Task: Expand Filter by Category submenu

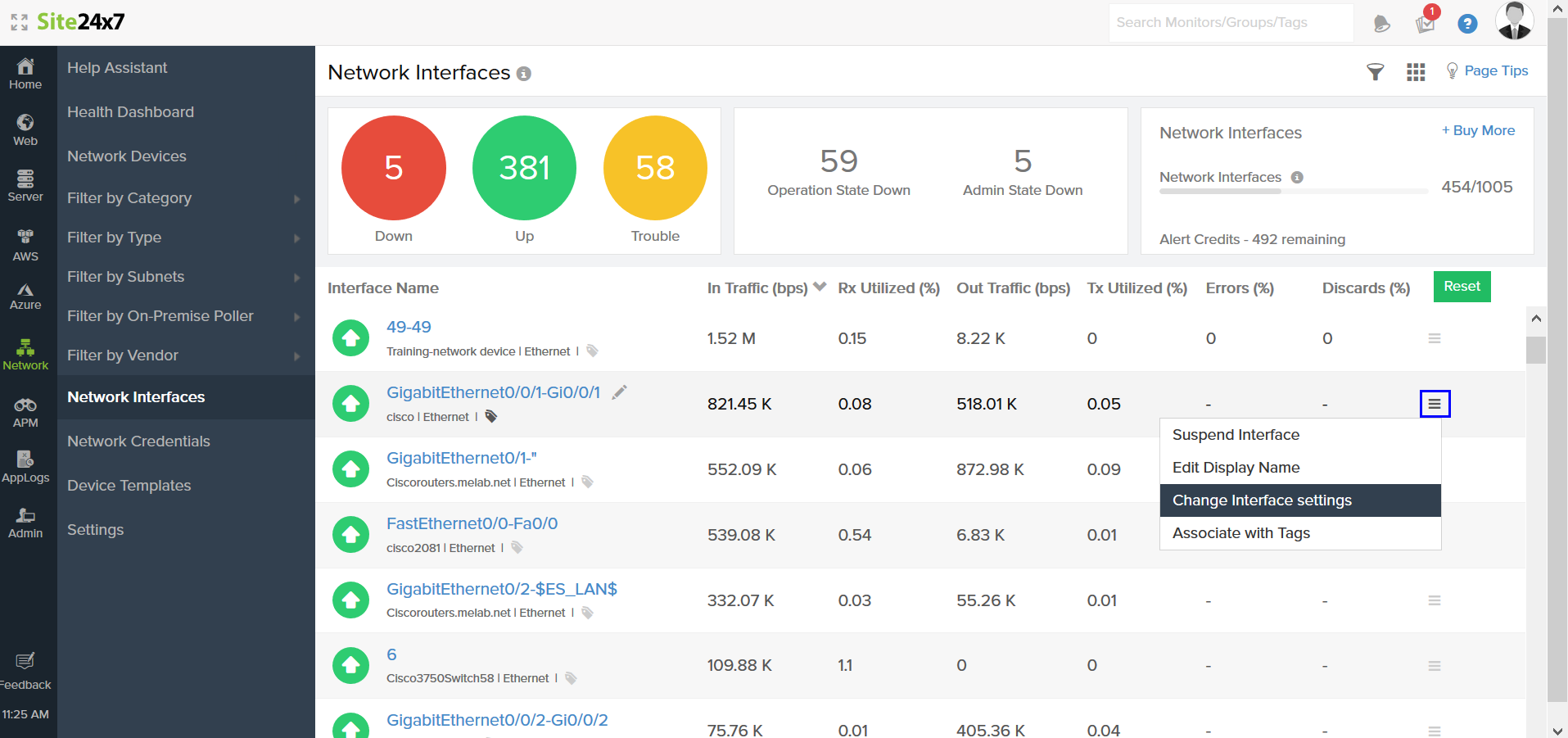Action: click(x=297, y=199)
